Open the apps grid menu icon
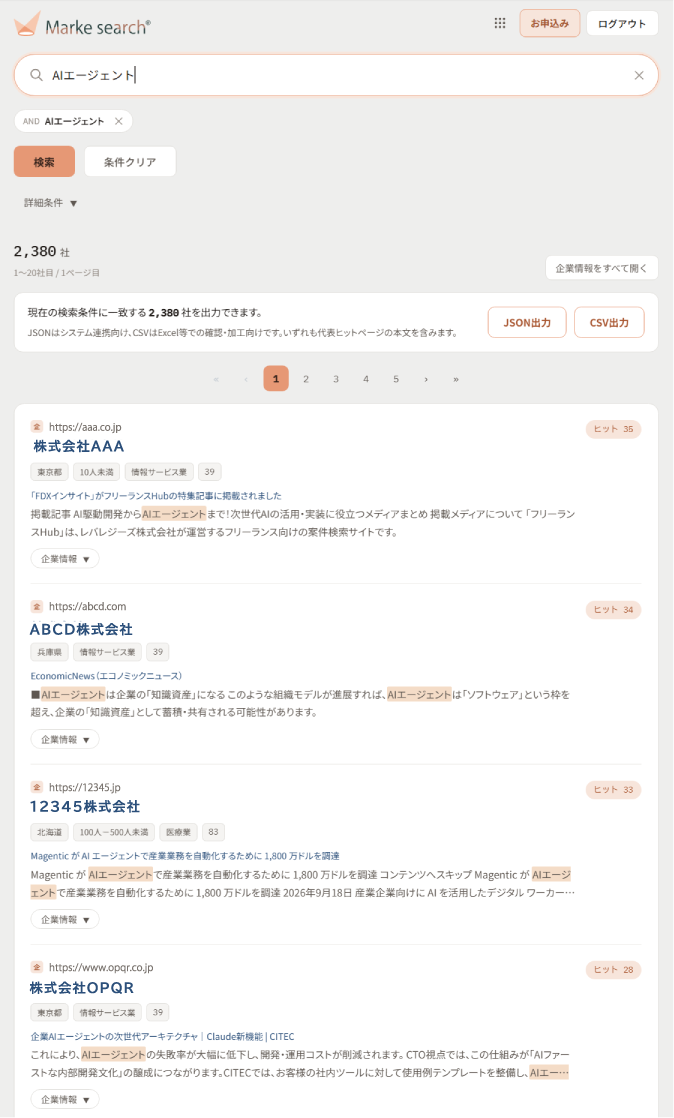Viewport: 674px width, 1118px height. click(x=500, y=24)
